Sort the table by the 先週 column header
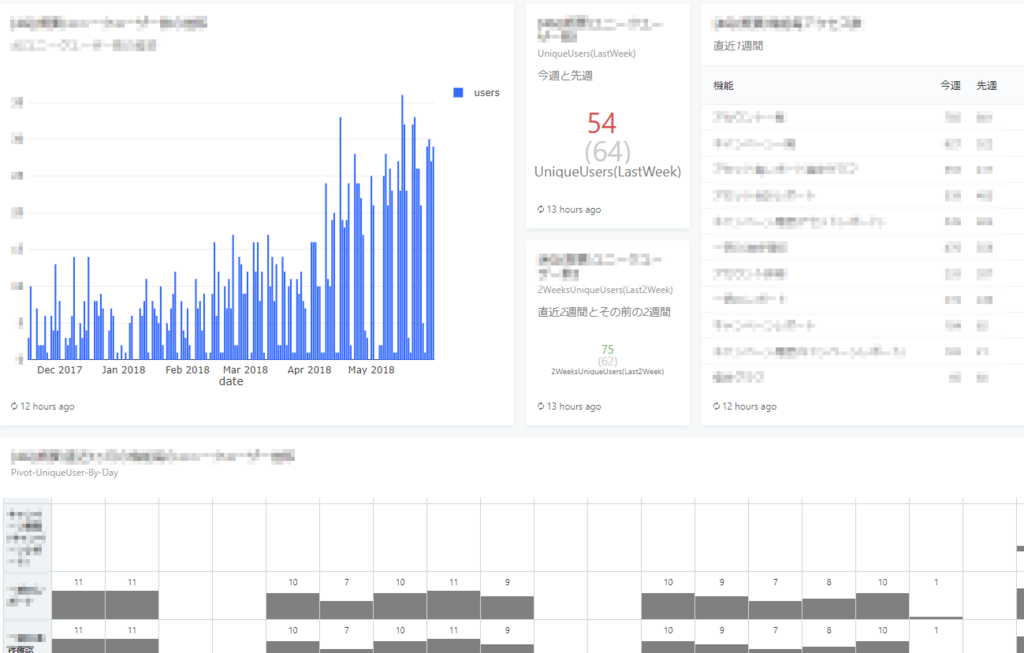Image resolution: width=1024 pixels, height=653 pixels. click(x=986, y=85)
